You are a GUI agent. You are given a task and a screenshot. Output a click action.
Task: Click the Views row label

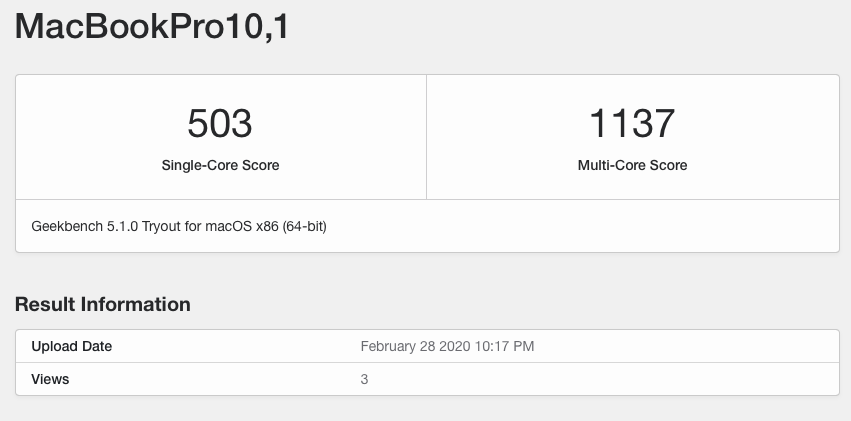coord(50,379)
